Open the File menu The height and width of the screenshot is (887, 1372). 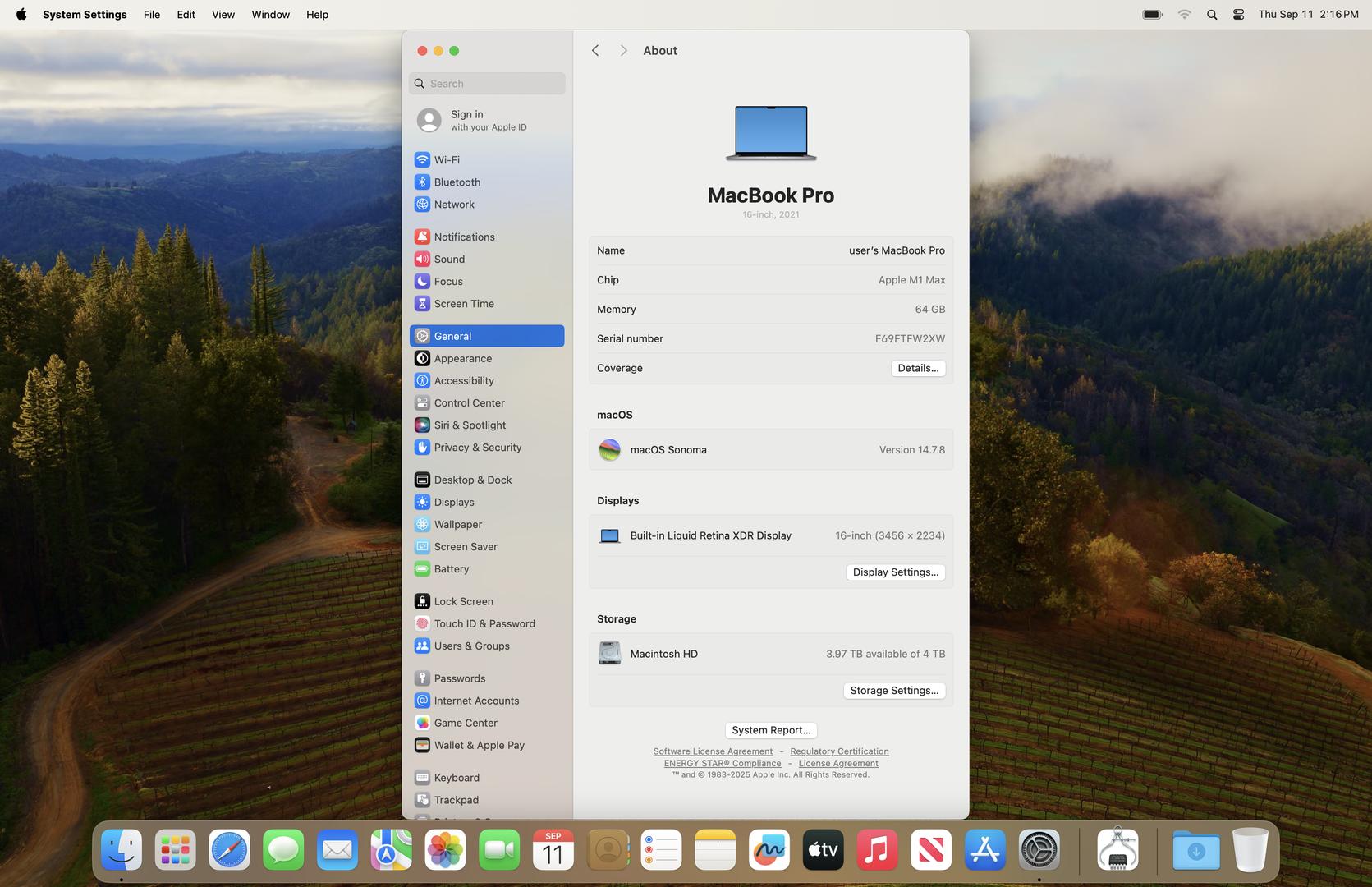tap(152, 14)
